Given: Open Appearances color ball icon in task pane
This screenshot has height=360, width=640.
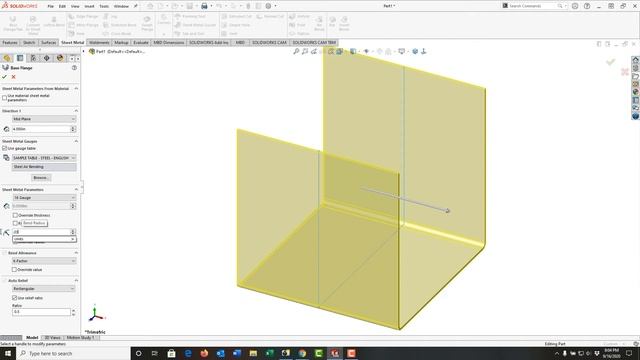Looking at the screenshot, I should pos(636,92).
